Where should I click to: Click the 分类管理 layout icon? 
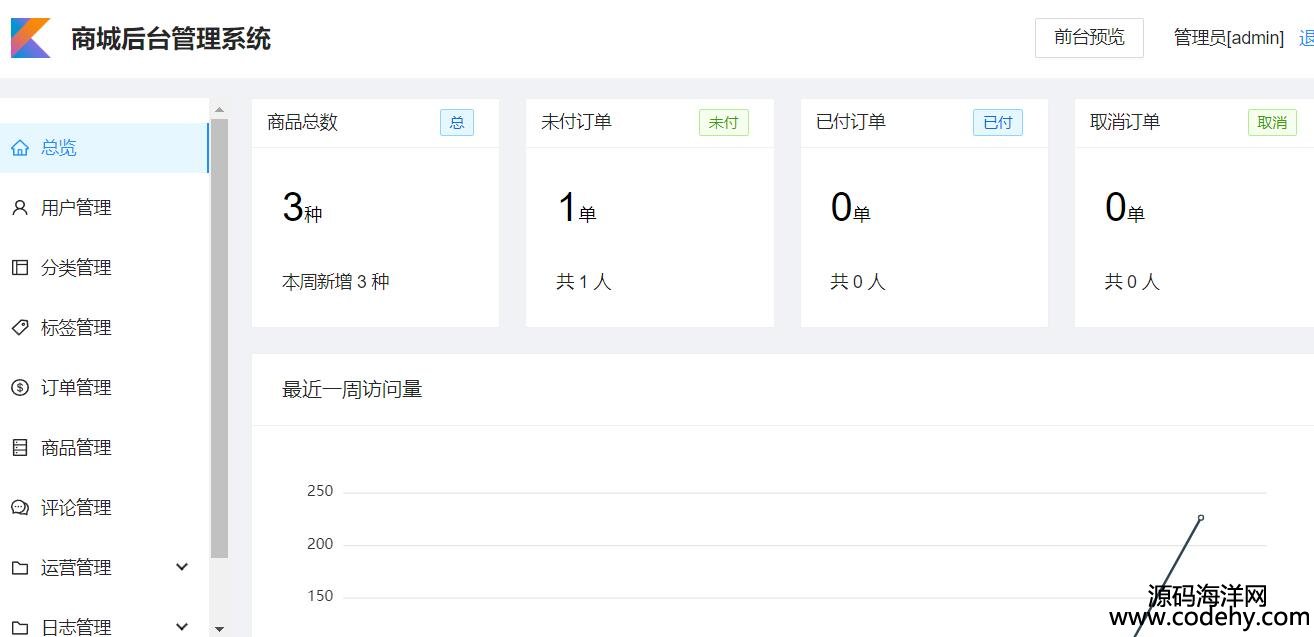point(20,268)
